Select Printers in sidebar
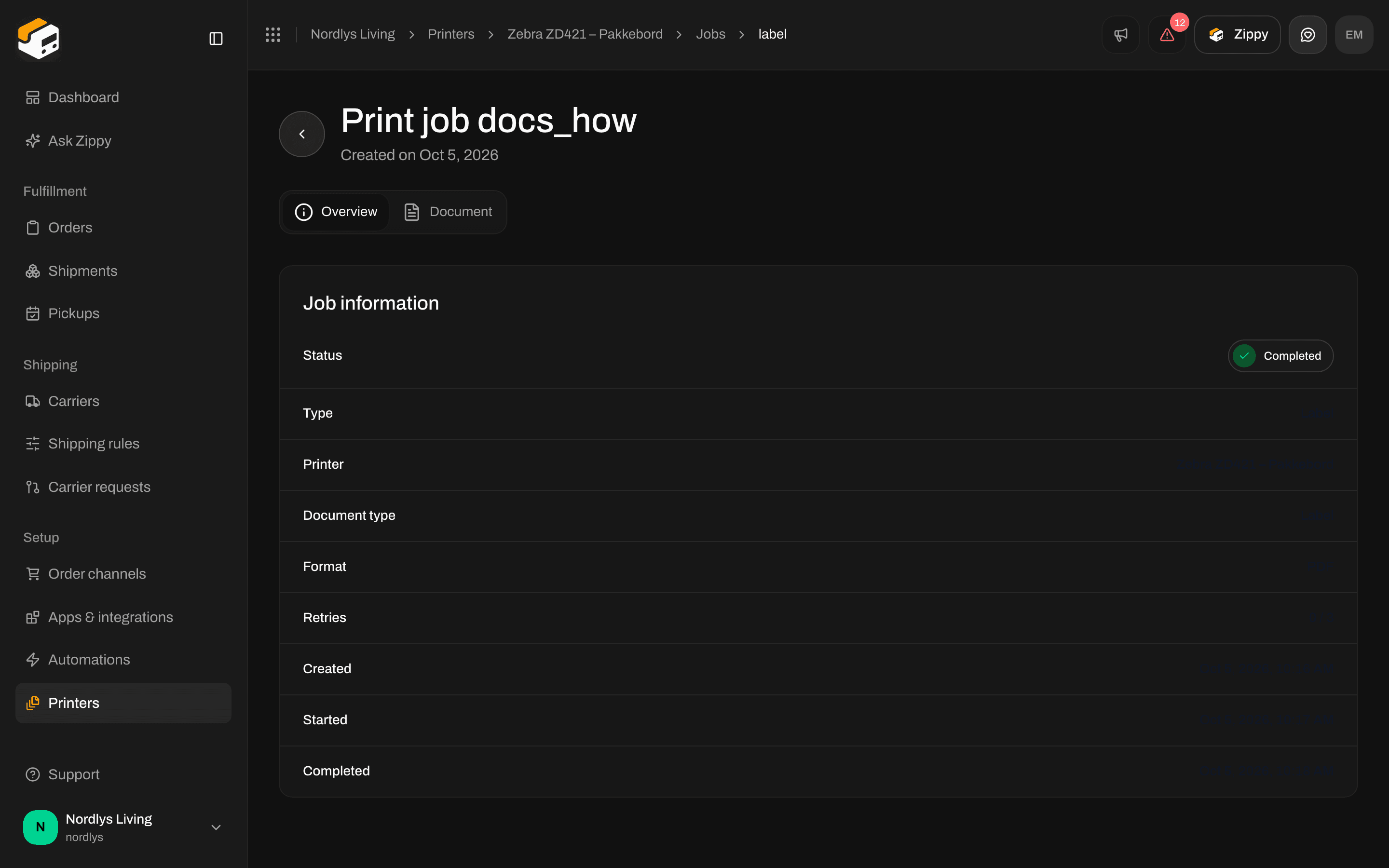The height and width of the screenshot is (868, 1389). click(x=123, y=703)
